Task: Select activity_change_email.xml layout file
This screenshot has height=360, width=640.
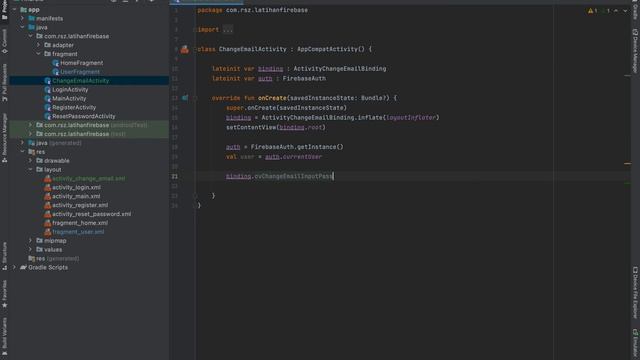Action: pyautogui.click(x=89, y=178)
